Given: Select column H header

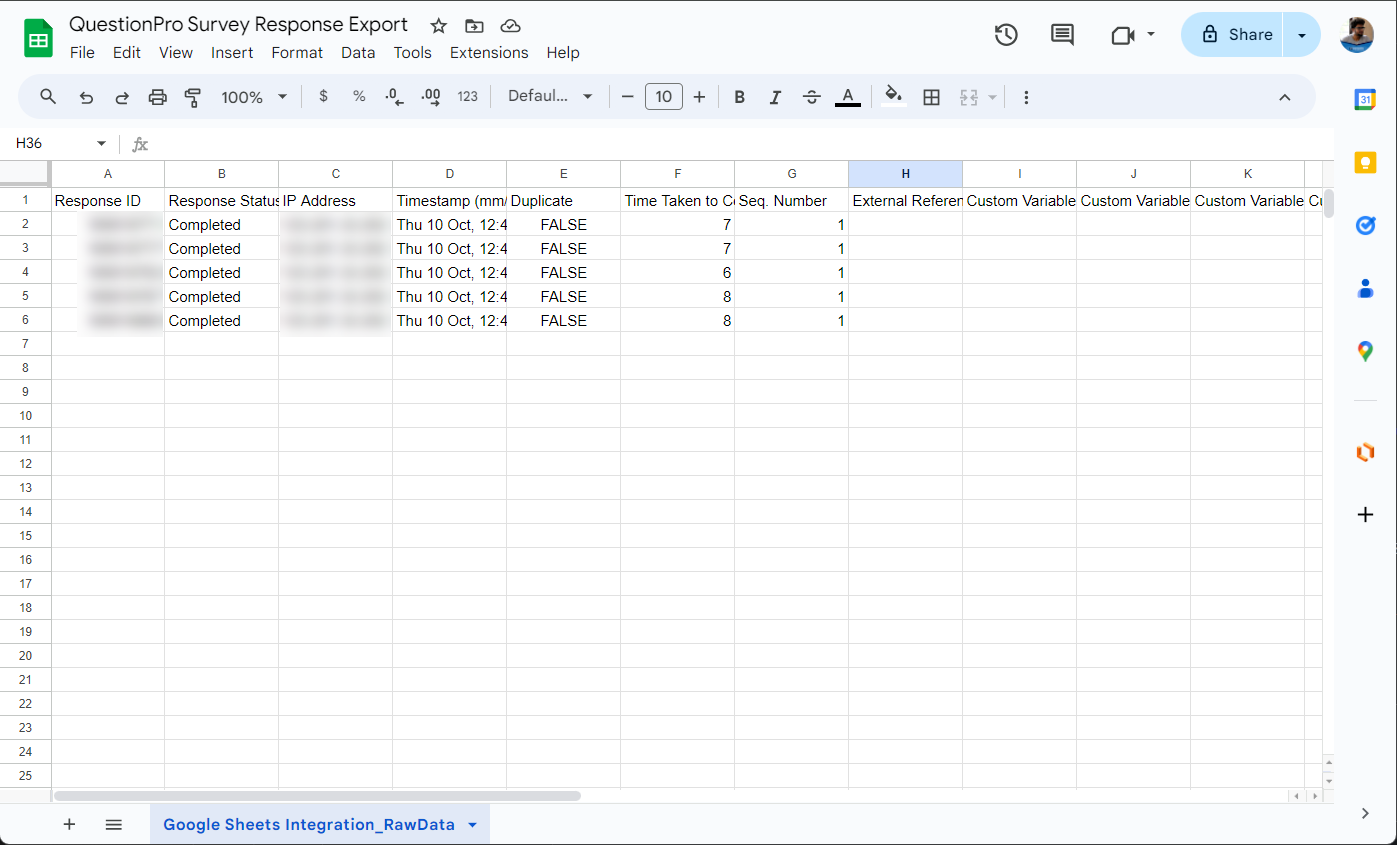Looking at the screenshot, I should click(906, 174).
